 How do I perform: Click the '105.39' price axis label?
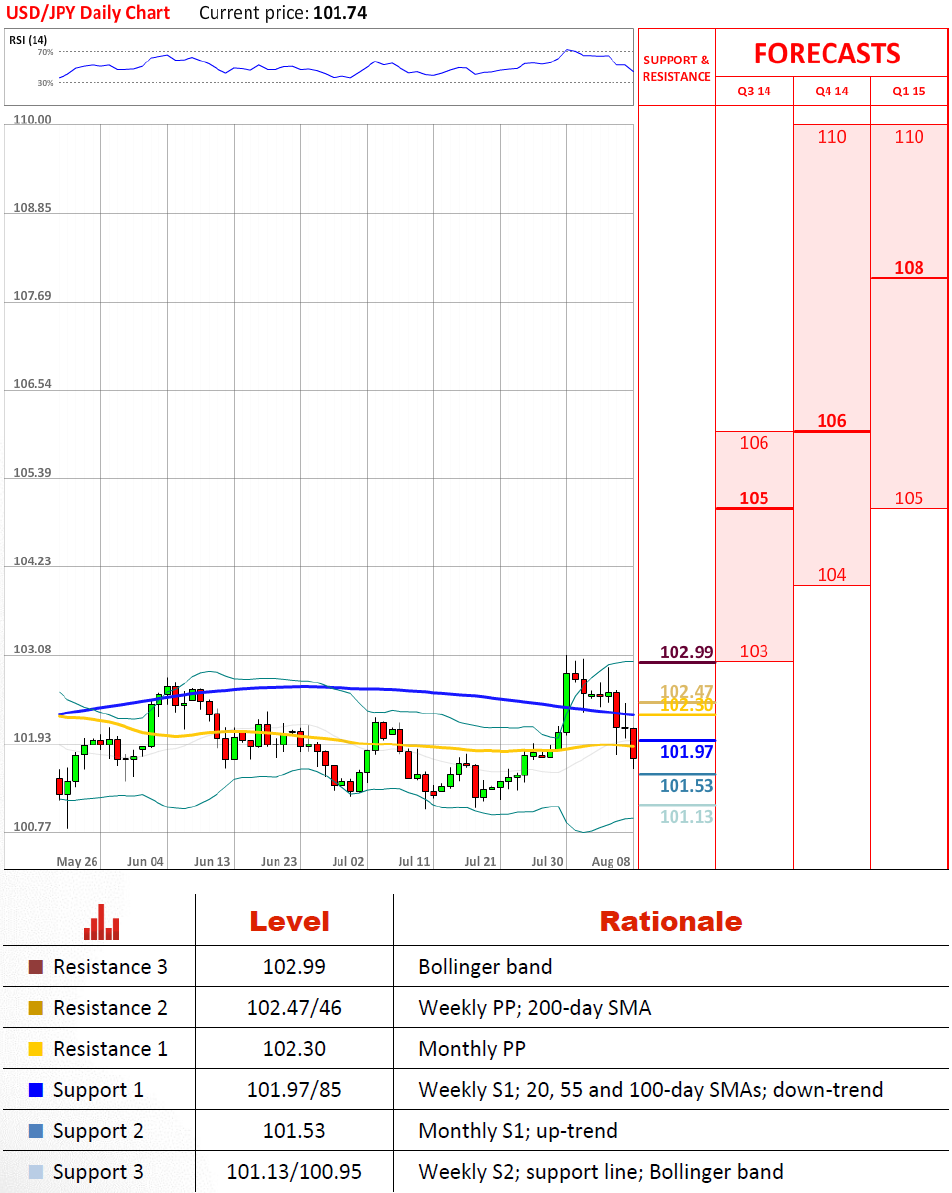[32, 473]
